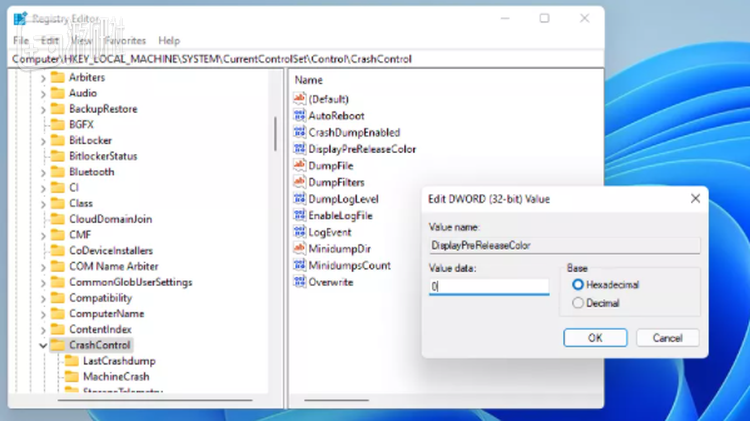Cancel the Edit DWORD dialog
Viewport: 750px width, 421px height.
point(667,338)
